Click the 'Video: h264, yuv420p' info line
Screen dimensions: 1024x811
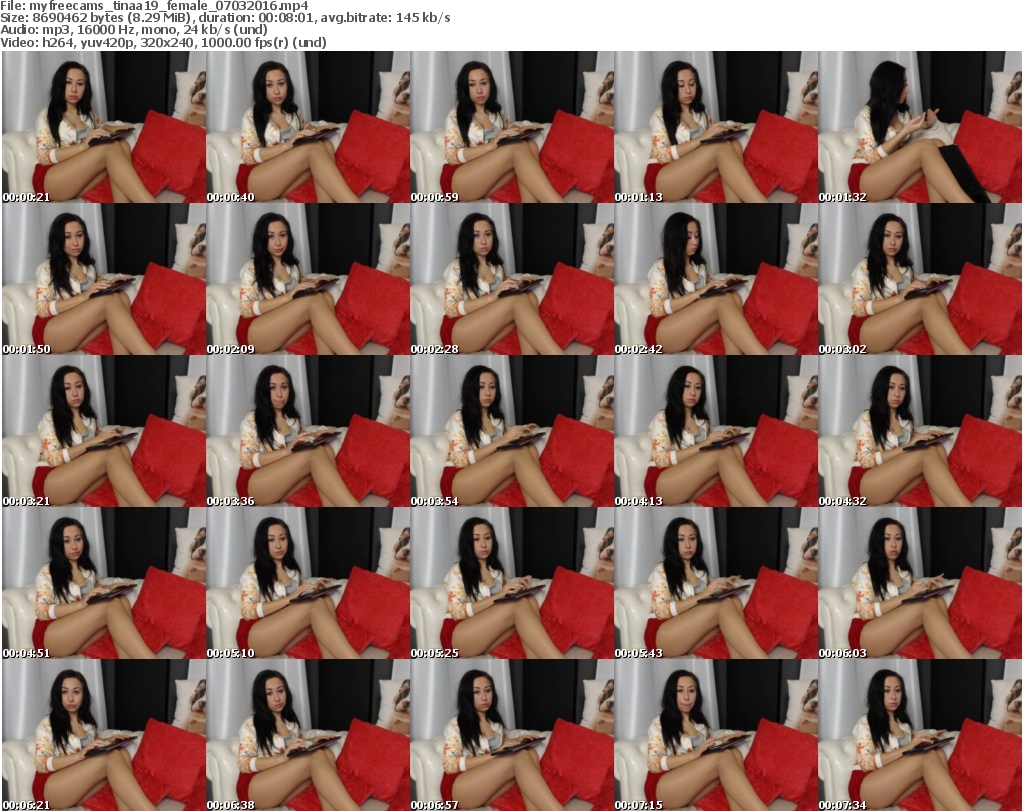click(163, 42)
